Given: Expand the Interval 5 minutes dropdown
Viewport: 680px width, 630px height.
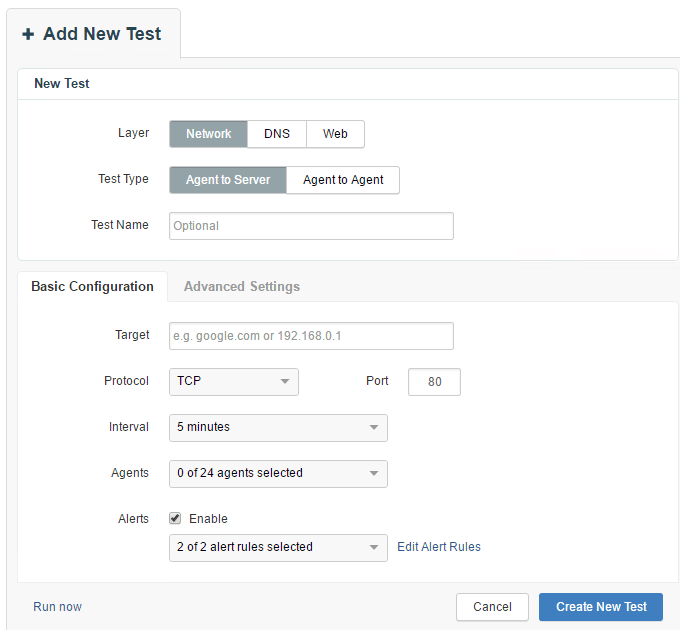Looking at the screenshot, I should click(x=278, y=427).
